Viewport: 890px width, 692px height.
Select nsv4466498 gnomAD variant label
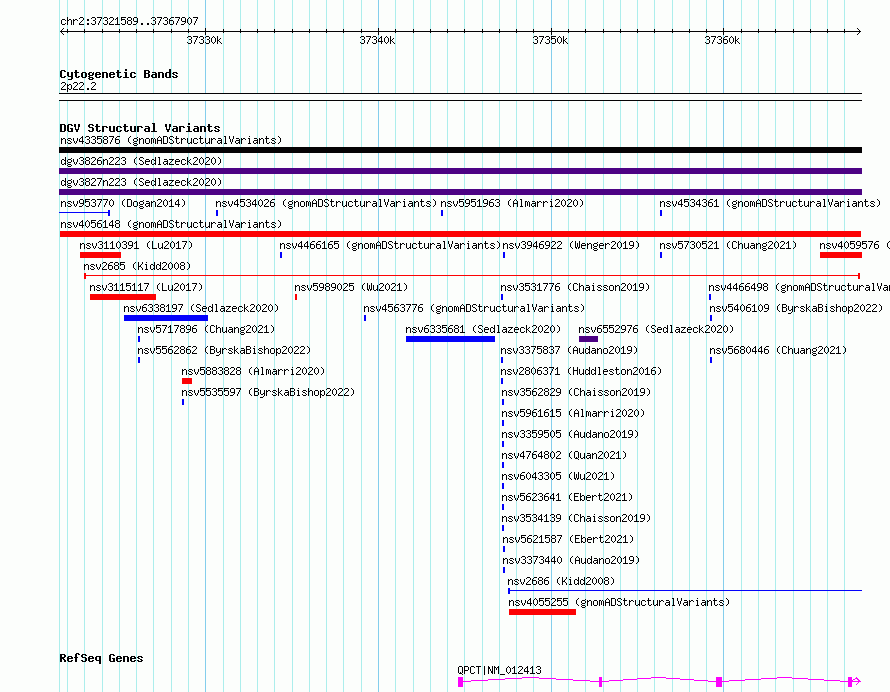coord(799,287)
